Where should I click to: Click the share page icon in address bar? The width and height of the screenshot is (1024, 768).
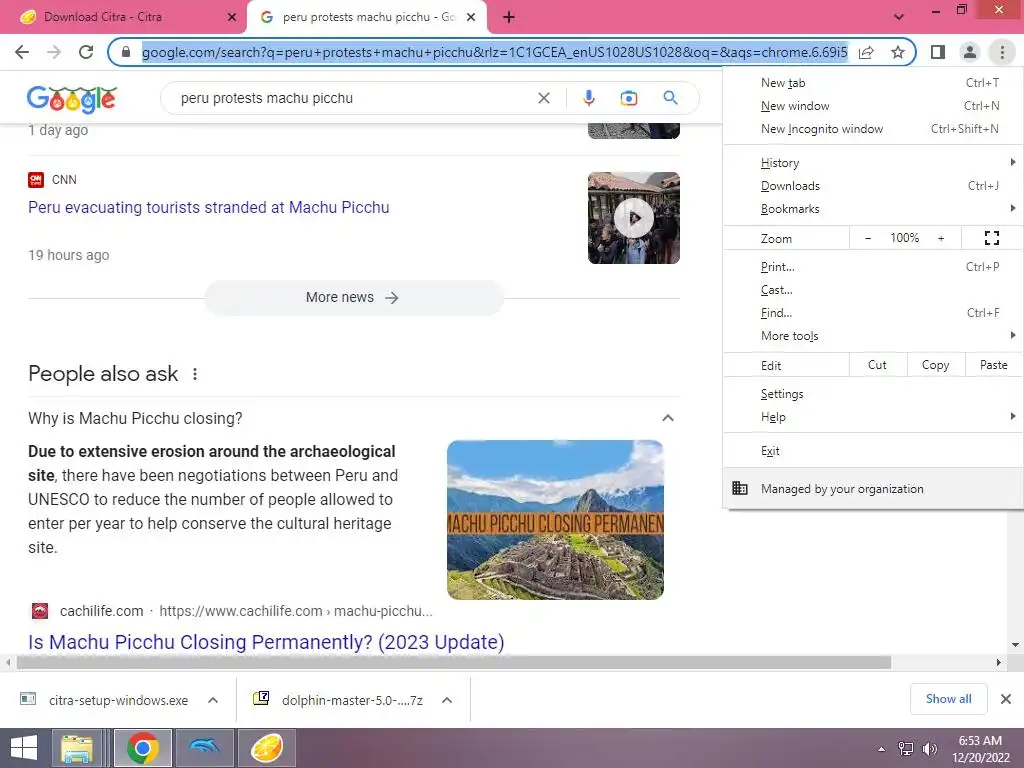(x=866, y=52)
